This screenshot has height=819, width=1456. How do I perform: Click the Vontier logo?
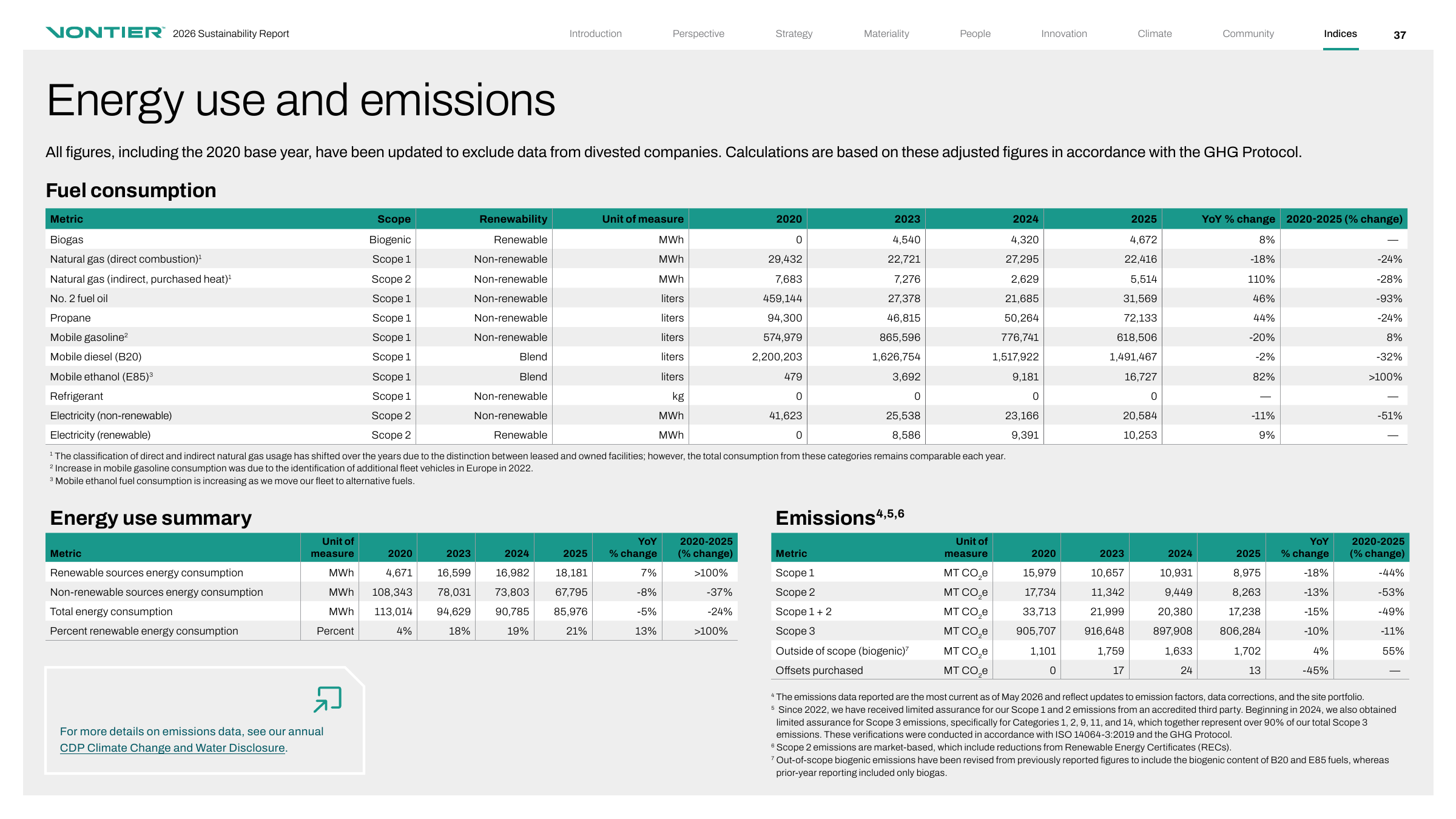[x=105, y=33]
